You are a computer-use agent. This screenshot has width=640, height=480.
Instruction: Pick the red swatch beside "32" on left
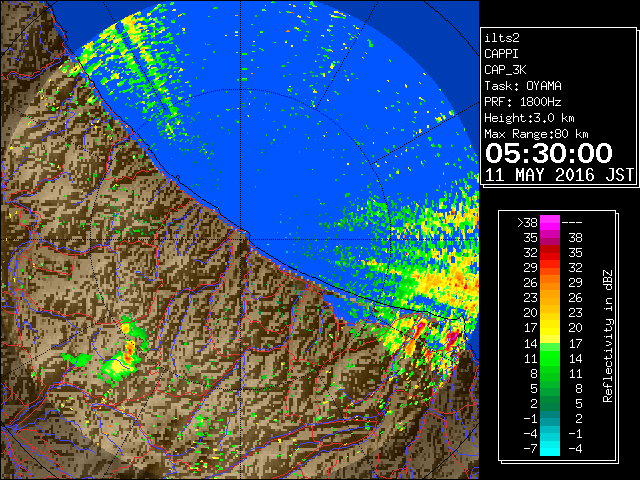pos(550,253)
